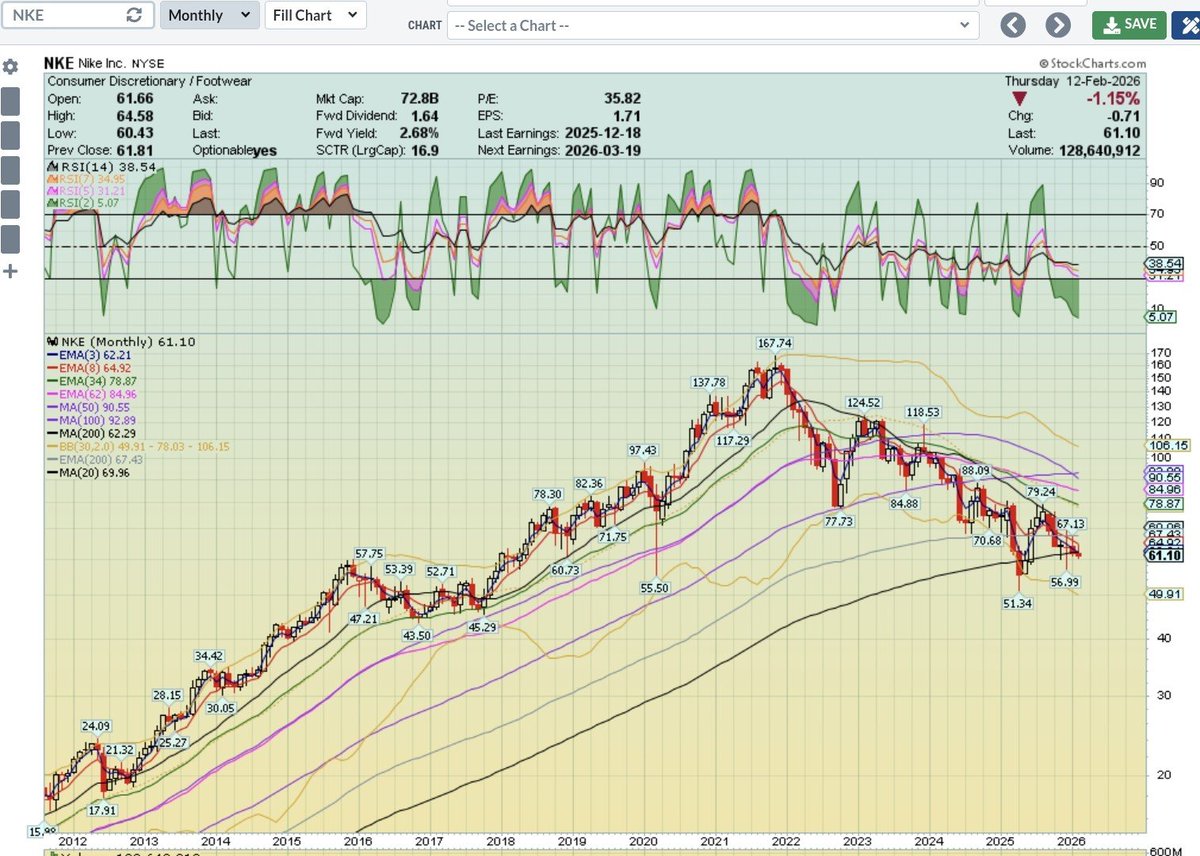Select the MA(20) 69.96 legend entry

click(x=88, y=472)
